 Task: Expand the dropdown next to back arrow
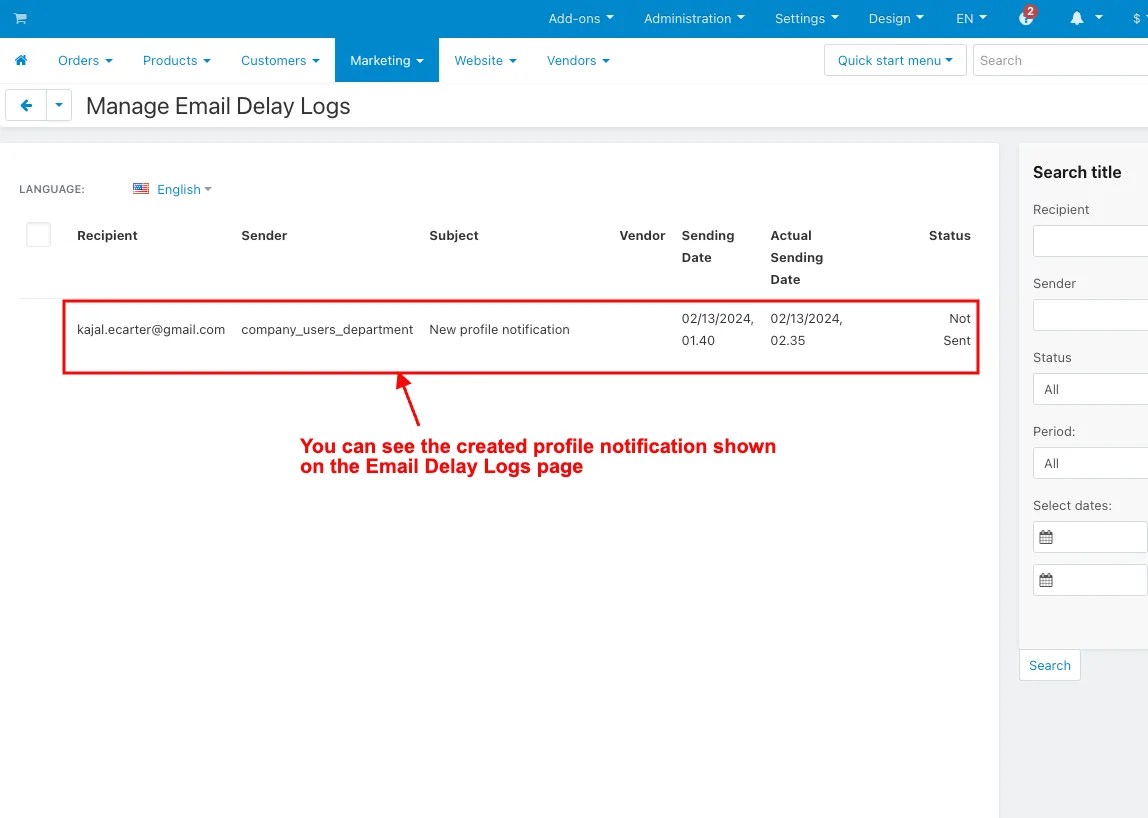pyautogui.click(x=59, y=105)
